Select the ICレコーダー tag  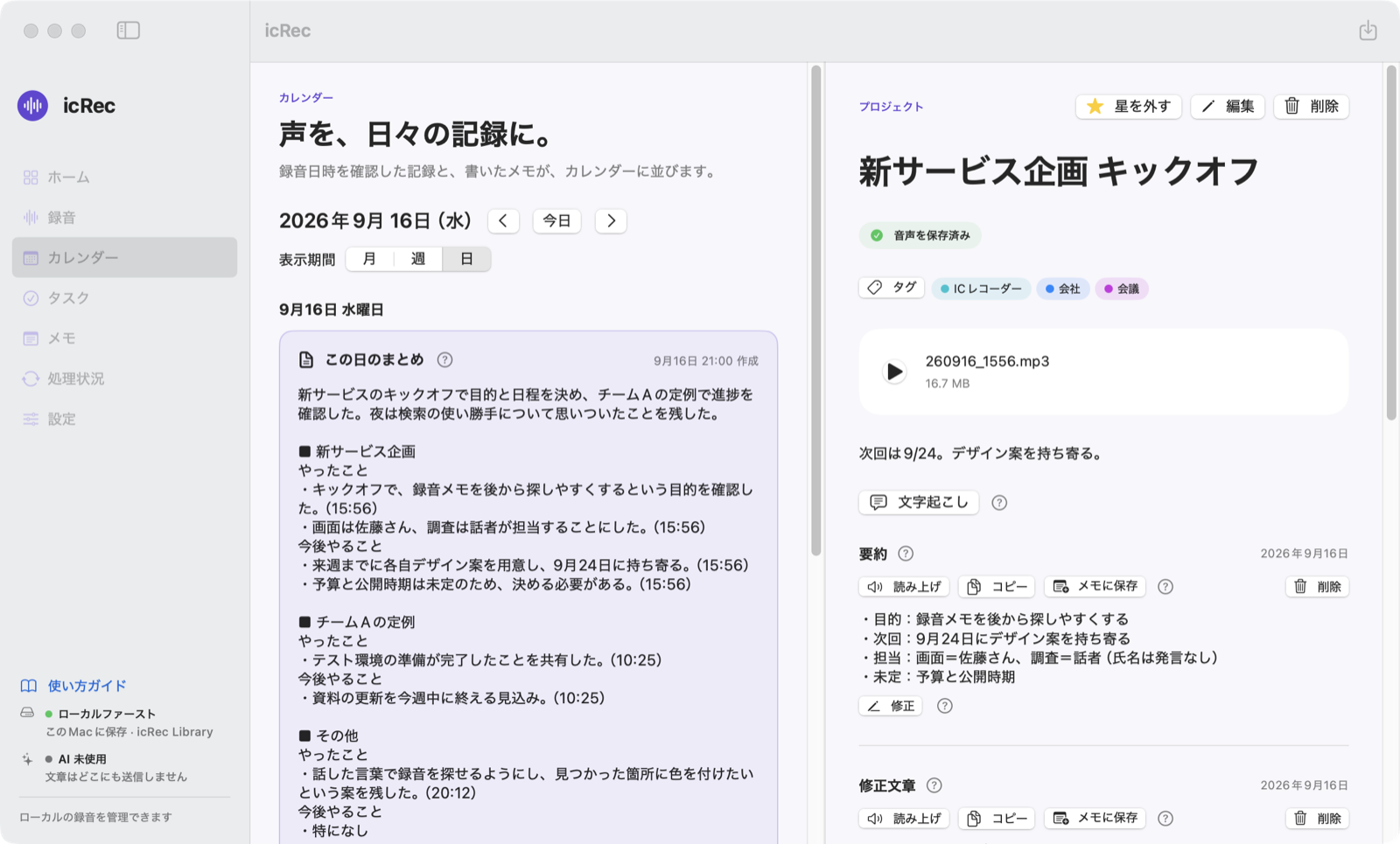click(x=981, y=289)
